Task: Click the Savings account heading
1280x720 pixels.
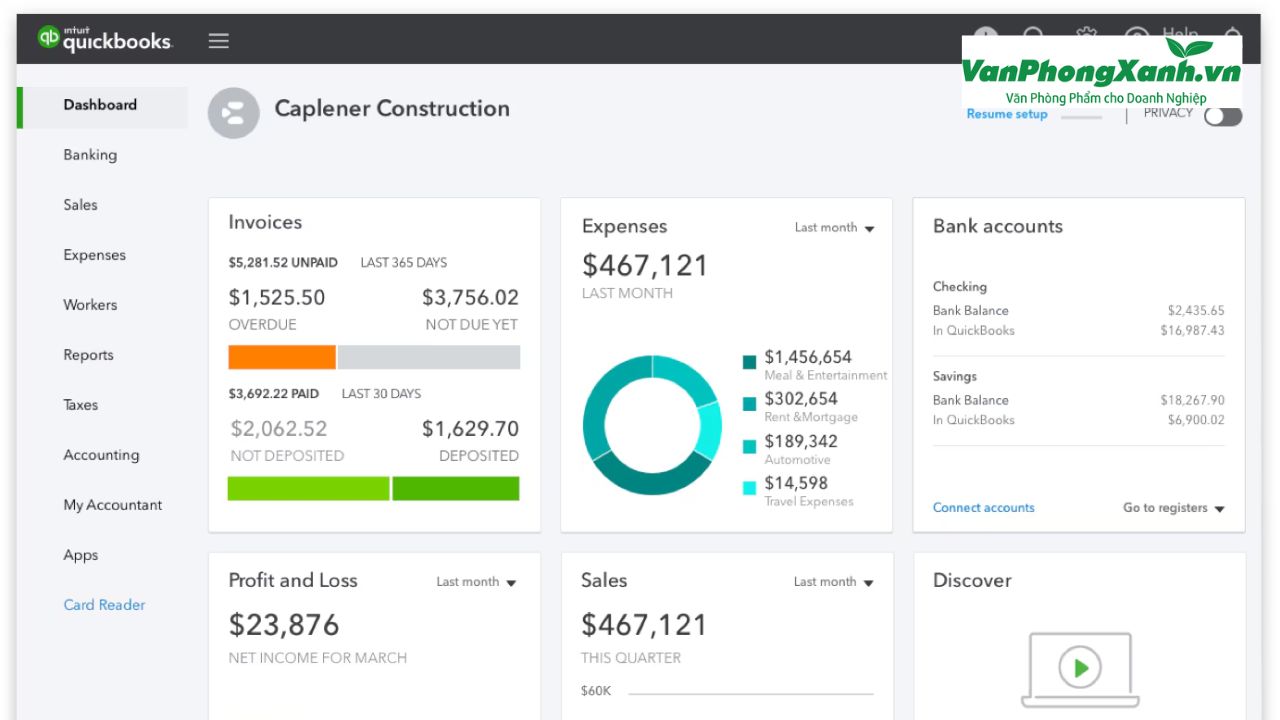Action: point(955,377)
